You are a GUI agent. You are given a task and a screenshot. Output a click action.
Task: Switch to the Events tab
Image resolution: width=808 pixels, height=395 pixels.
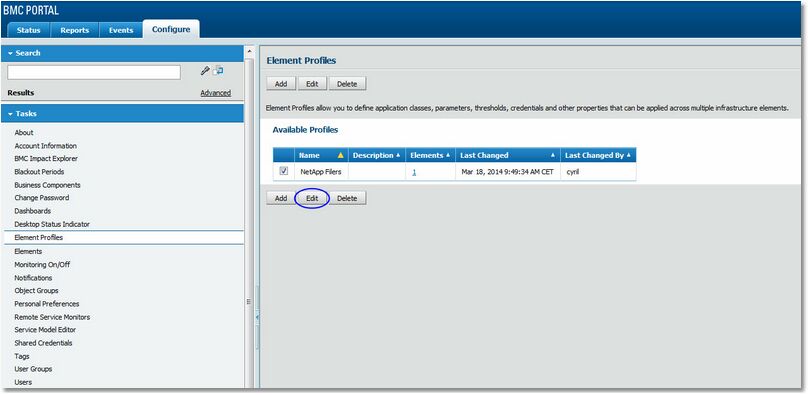121,30
